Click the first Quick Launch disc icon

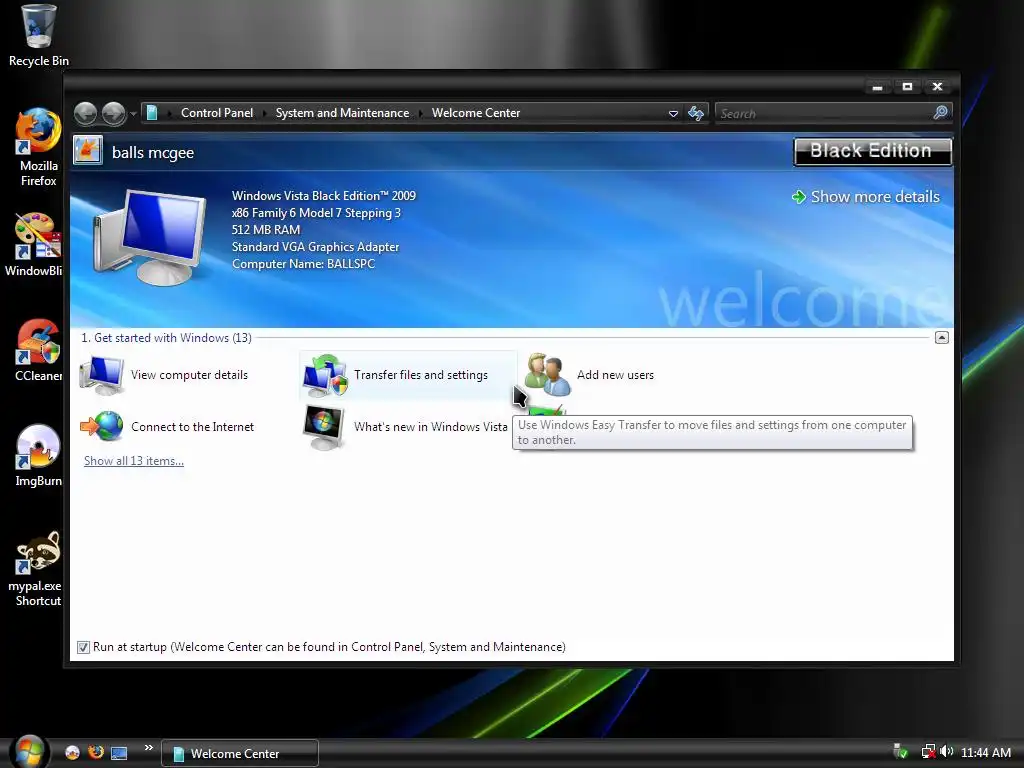tap(72, 753)
